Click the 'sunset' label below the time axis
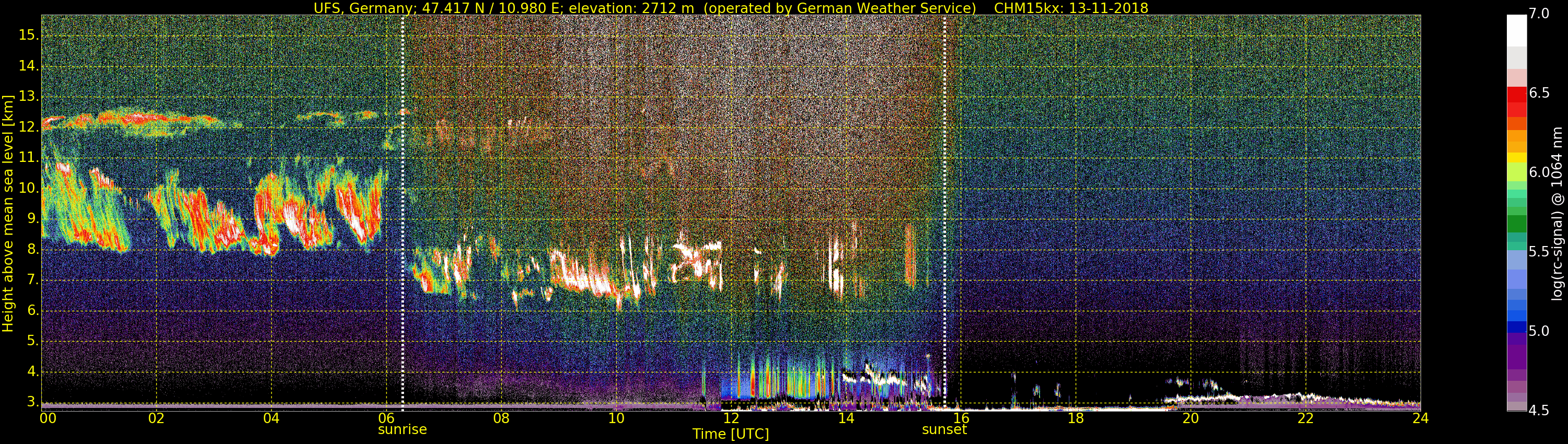The height and width of the screenshot is (444, 1568). pyautogui.click(x=944, y=429)
